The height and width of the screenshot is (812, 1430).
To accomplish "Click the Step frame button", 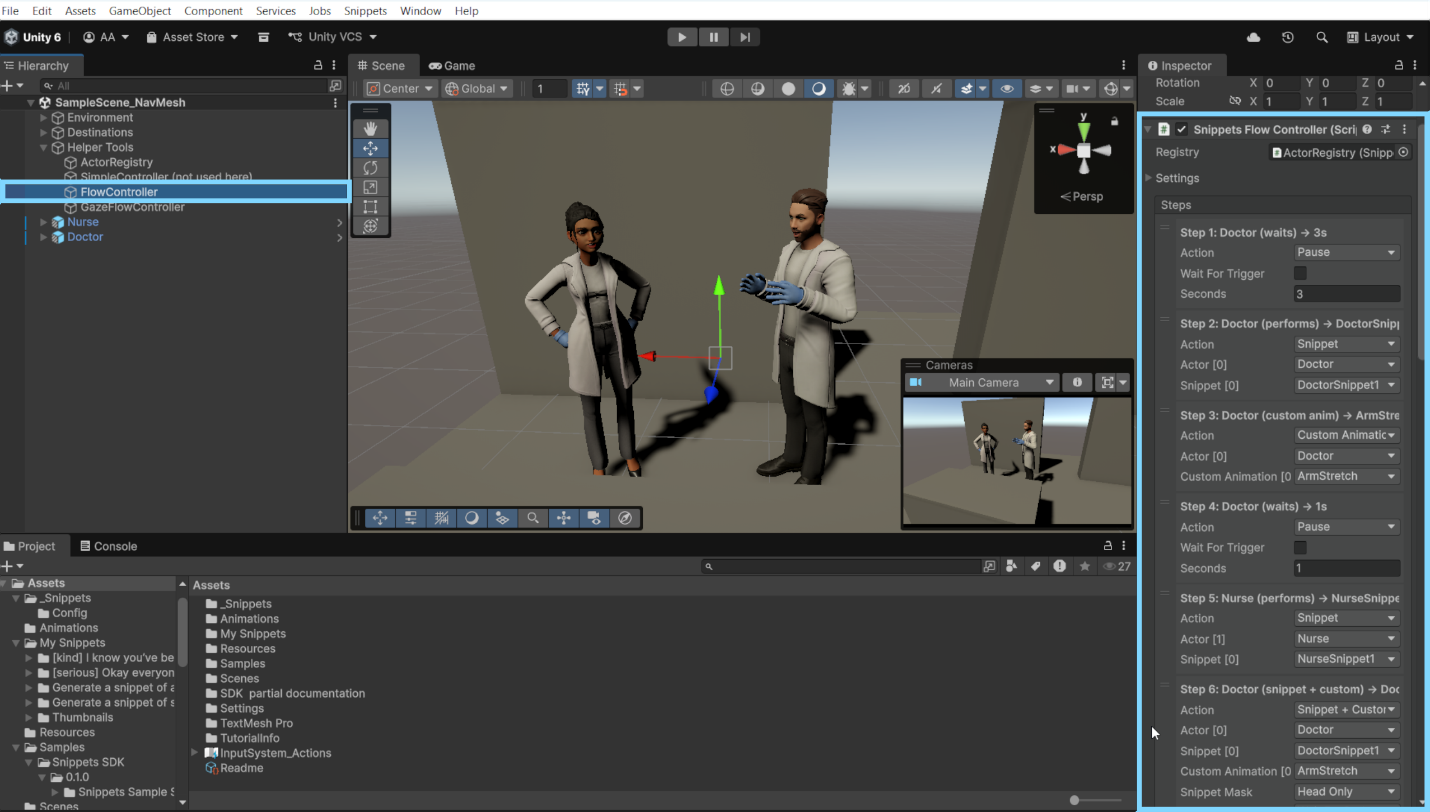I will tap(744, 37).
